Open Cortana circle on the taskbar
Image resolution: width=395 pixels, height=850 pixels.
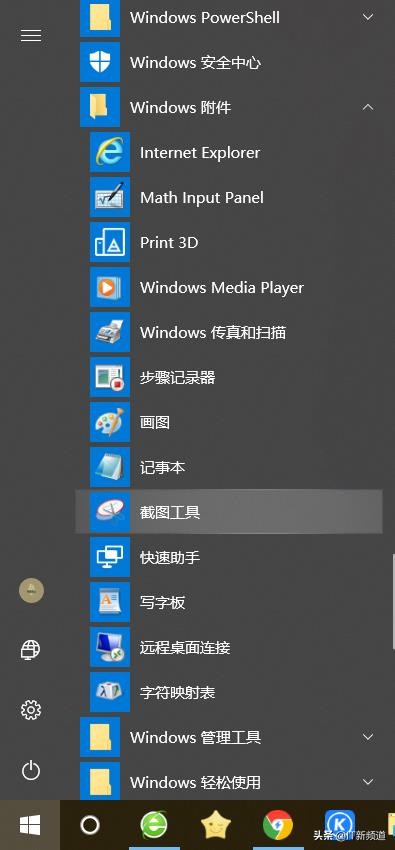tap(90, 825)
